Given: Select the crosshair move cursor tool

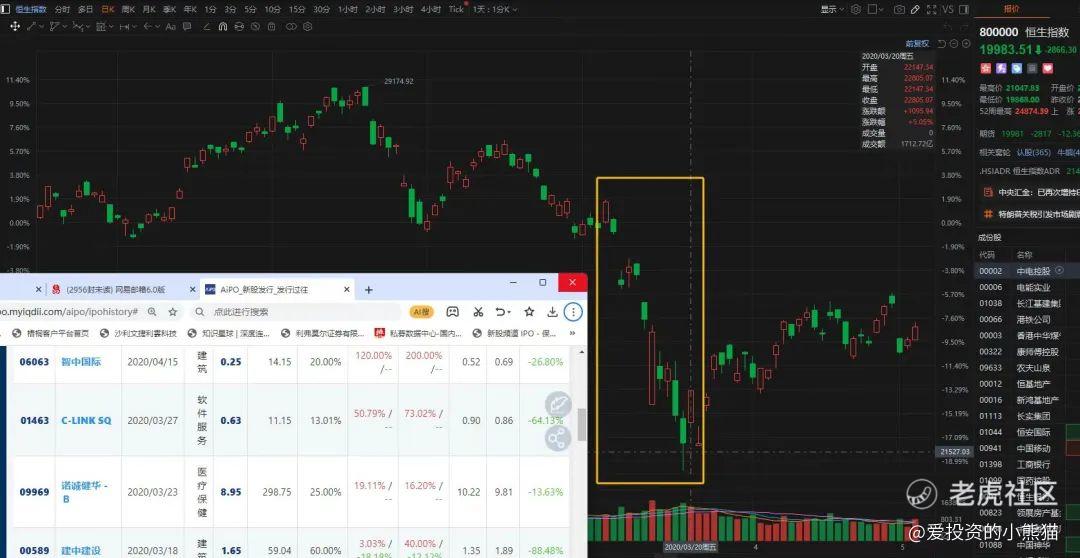Looking at the screenshot, I should [15, 26].
